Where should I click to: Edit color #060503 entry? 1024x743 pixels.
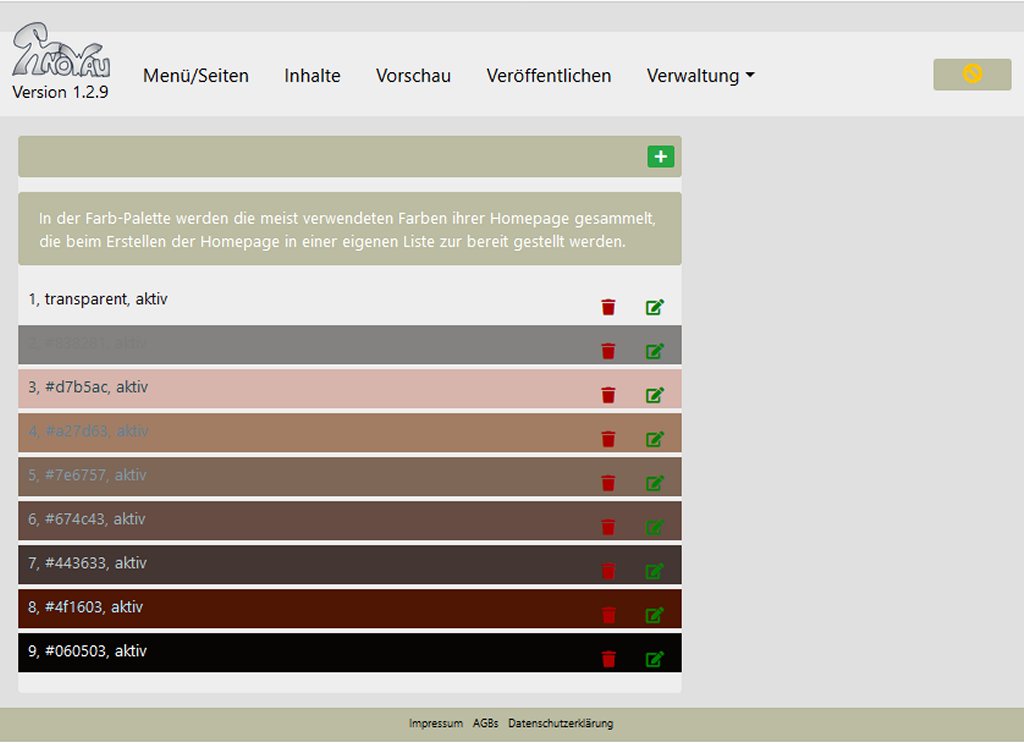(x=655, y=659)
